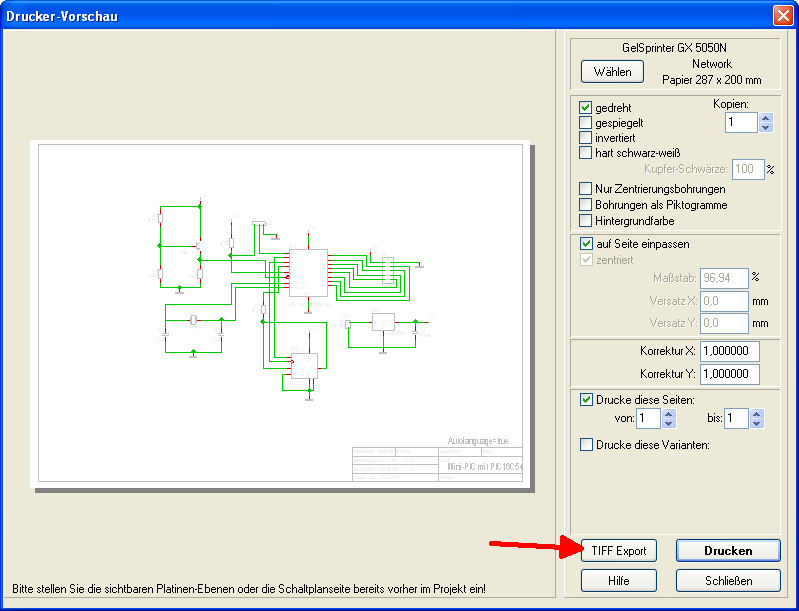Enable the gespiegelt option
Image resolution: width=799 pixels, height=611 pixels.
(x=586, y=122)
